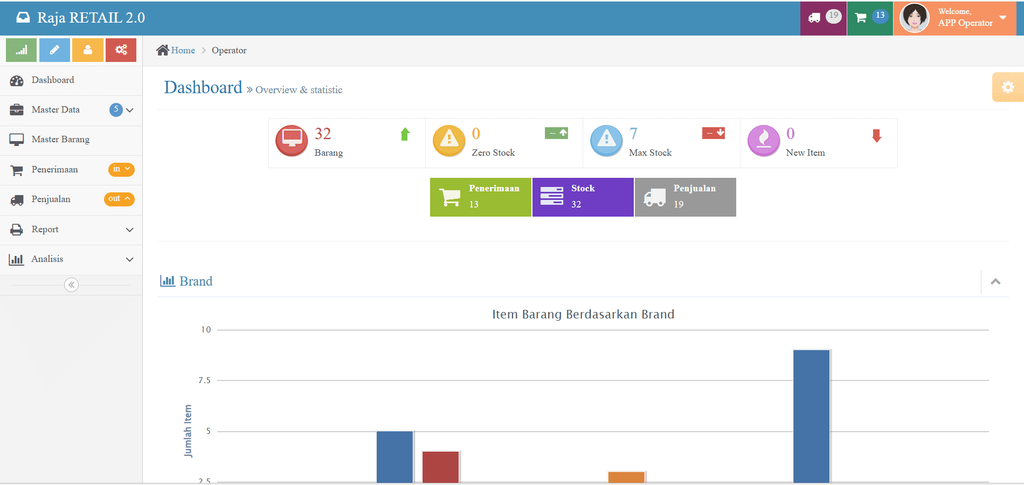Image resolution: width=1024 pixels, height=485 pixels.
Task: Click the Master Data badge showing 5
Action: point(116,110)
